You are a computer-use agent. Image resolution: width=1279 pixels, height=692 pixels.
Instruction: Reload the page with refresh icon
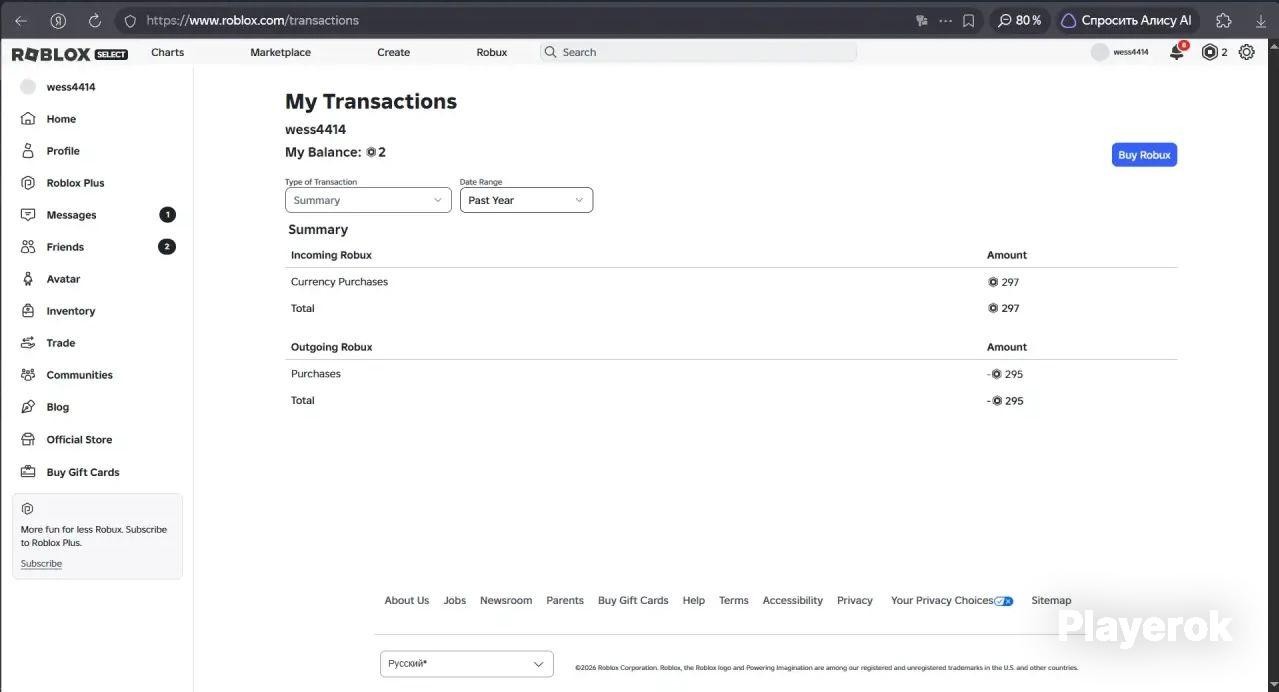[95, 20]
